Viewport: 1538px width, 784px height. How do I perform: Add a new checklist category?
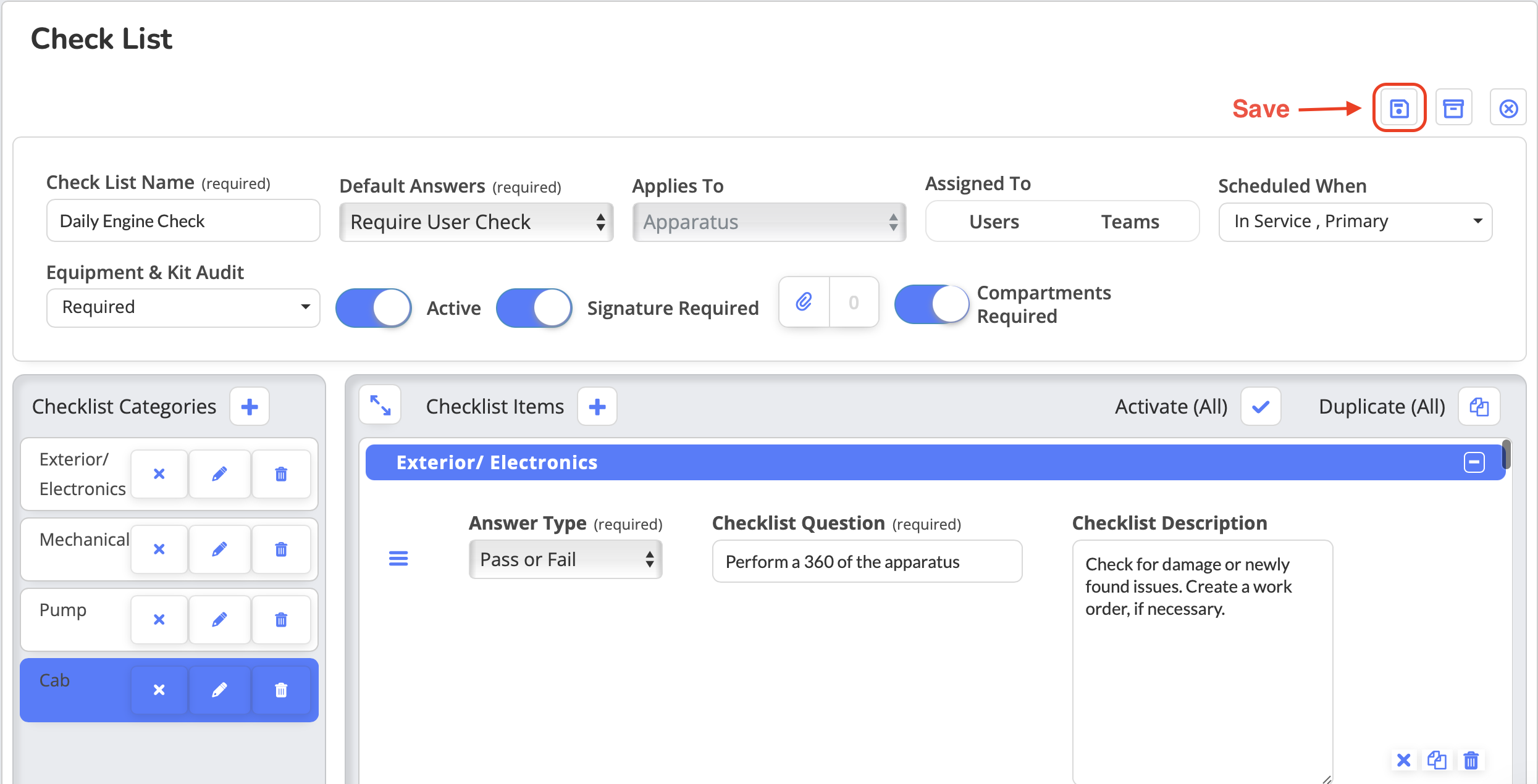tap(250, 407)
